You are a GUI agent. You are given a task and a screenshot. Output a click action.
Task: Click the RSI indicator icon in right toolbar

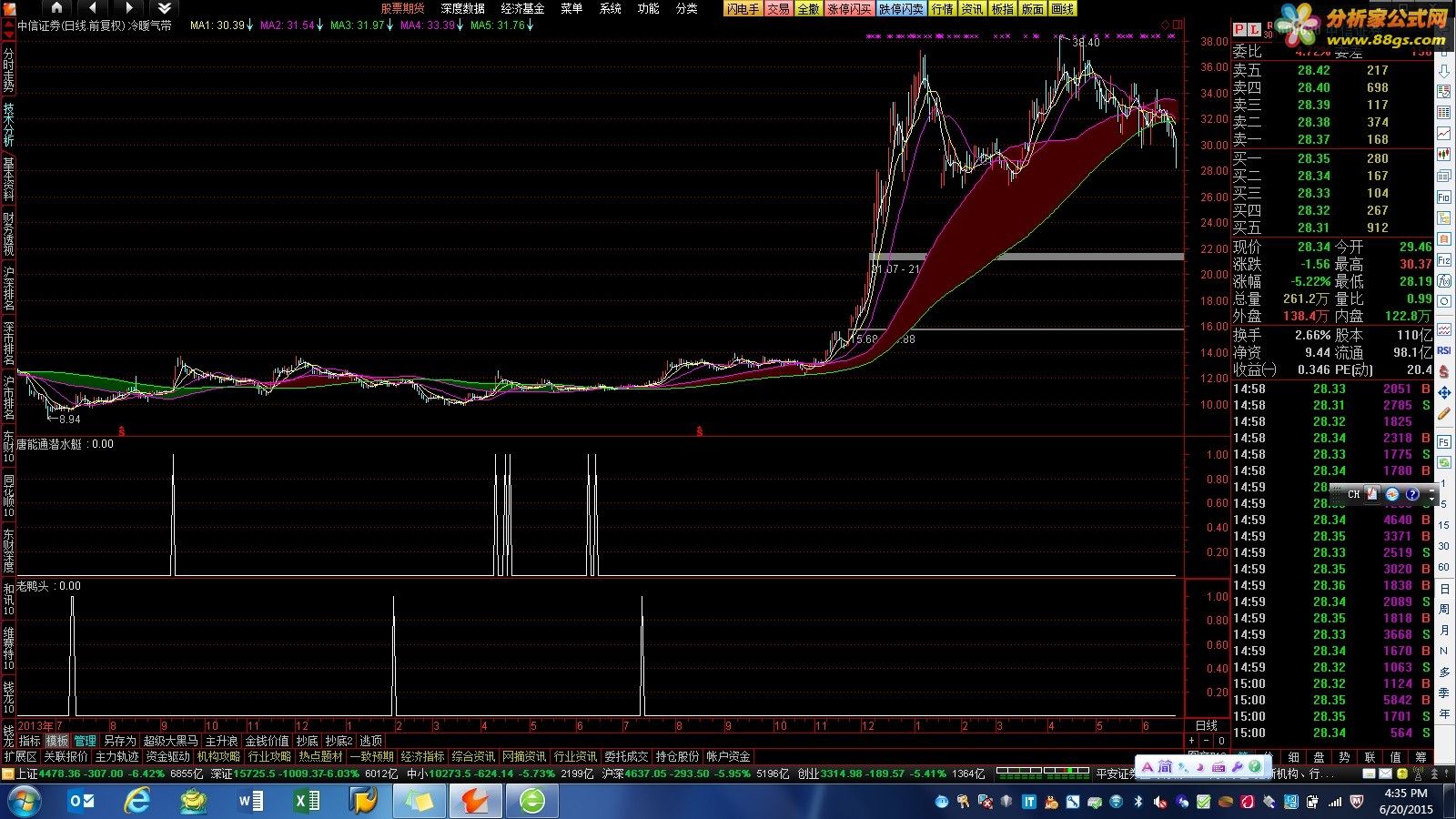(x=1444, y=350)
